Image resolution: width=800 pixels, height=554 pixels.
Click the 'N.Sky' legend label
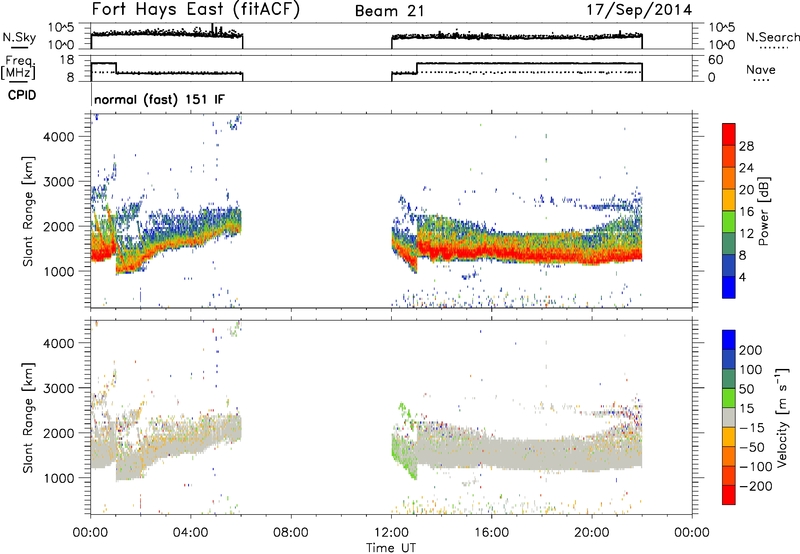point(19,37)
